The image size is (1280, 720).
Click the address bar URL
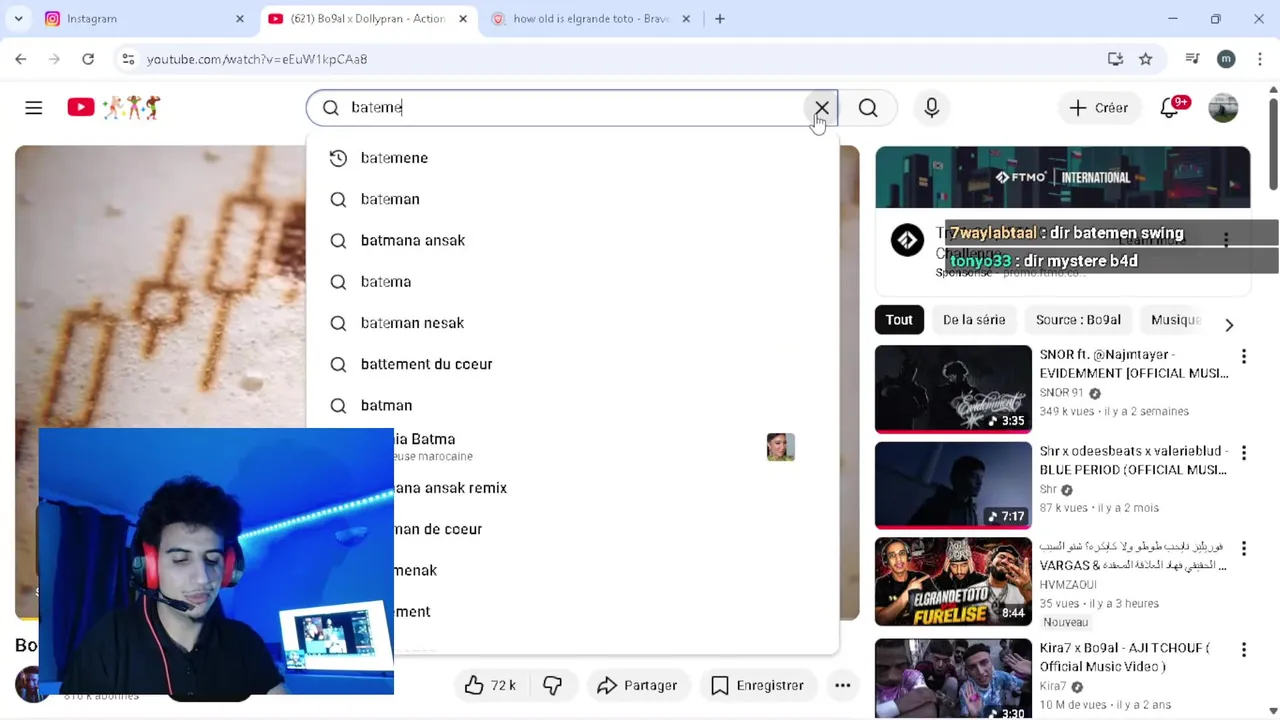coord(257,59)
